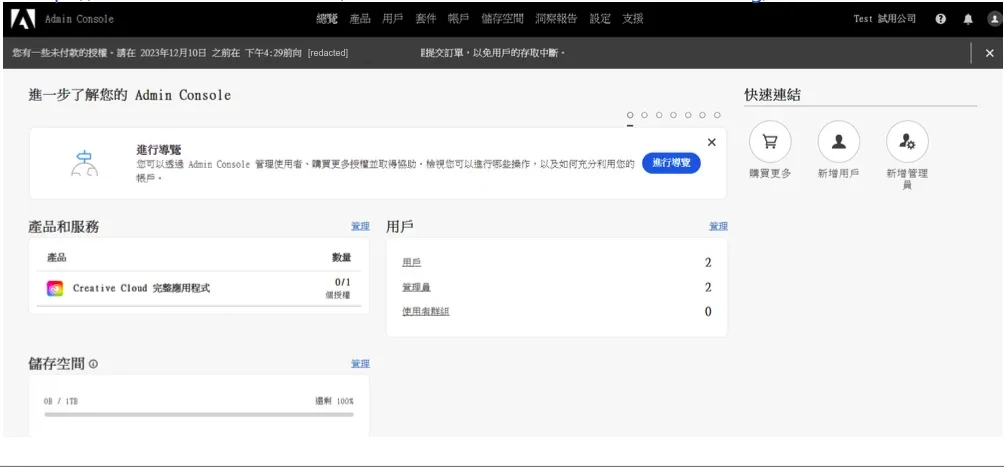This screenshot has width=1004, height=467.
Task: Click the 購買更多 shopping cart icon
Action: (x=770, y=142)
